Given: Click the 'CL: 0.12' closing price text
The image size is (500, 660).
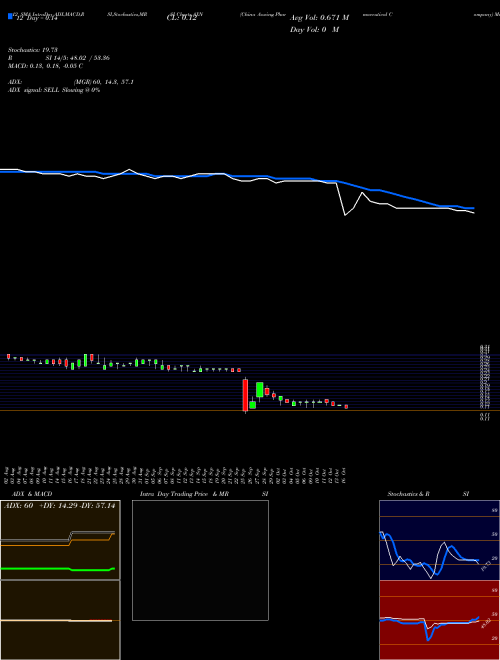Looking at the screenshot, I should click(181, 18).
